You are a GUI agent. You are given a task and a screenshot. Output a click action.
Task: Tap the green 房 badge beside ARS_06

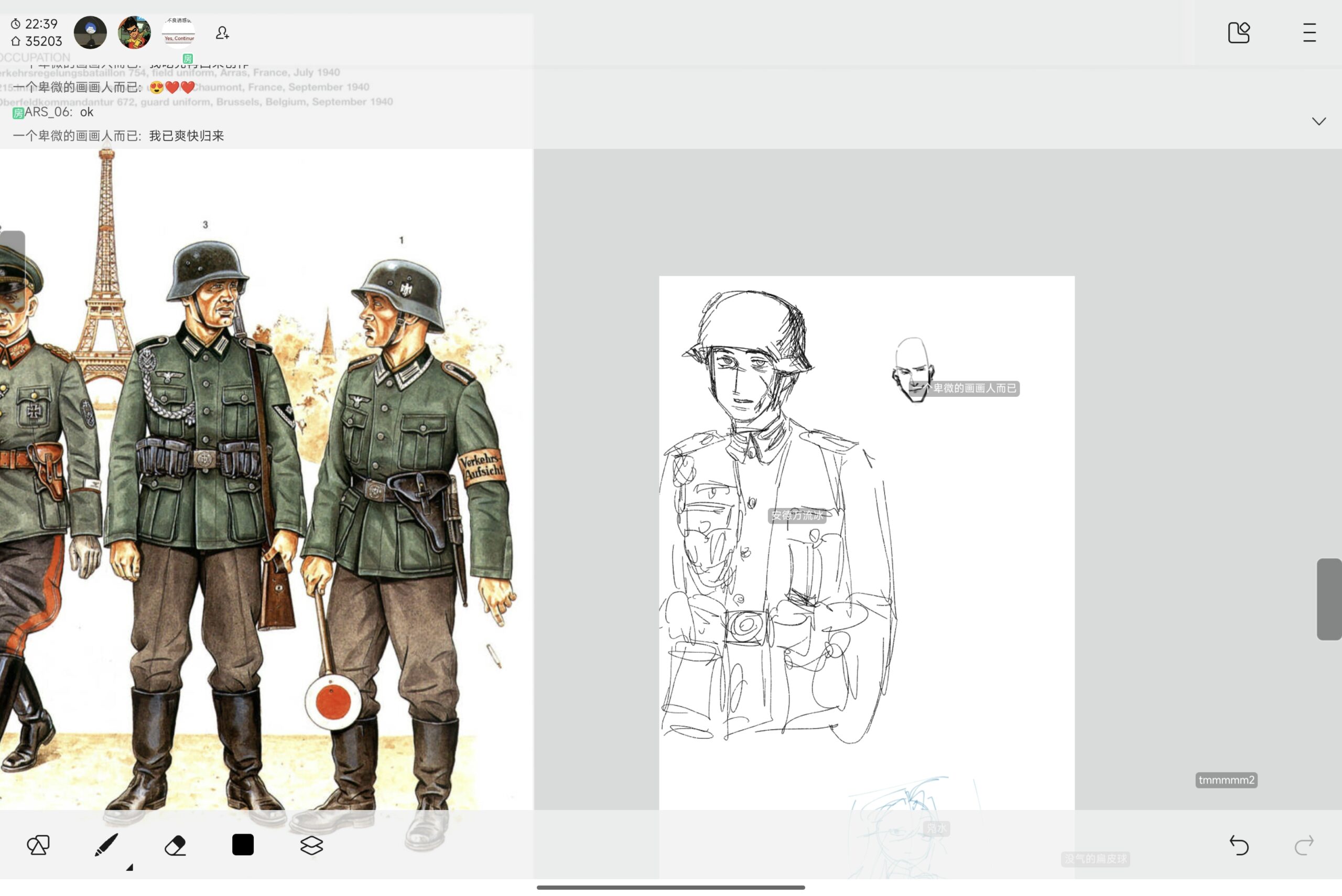pyautogui.click(x=18, y=113)
